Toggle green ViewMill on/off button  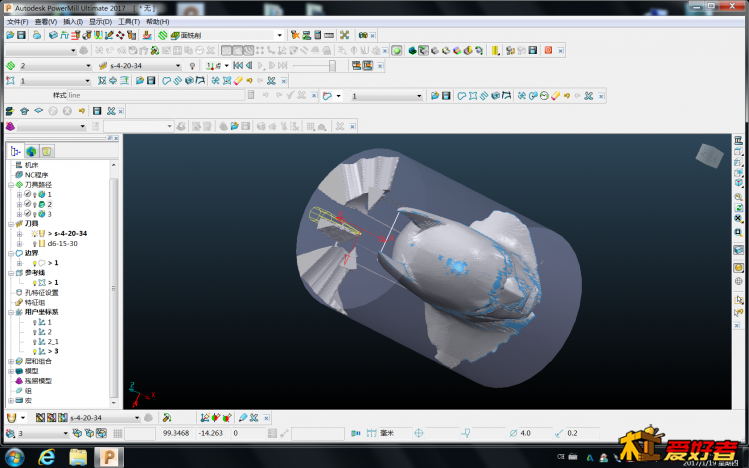coord(397,50)
